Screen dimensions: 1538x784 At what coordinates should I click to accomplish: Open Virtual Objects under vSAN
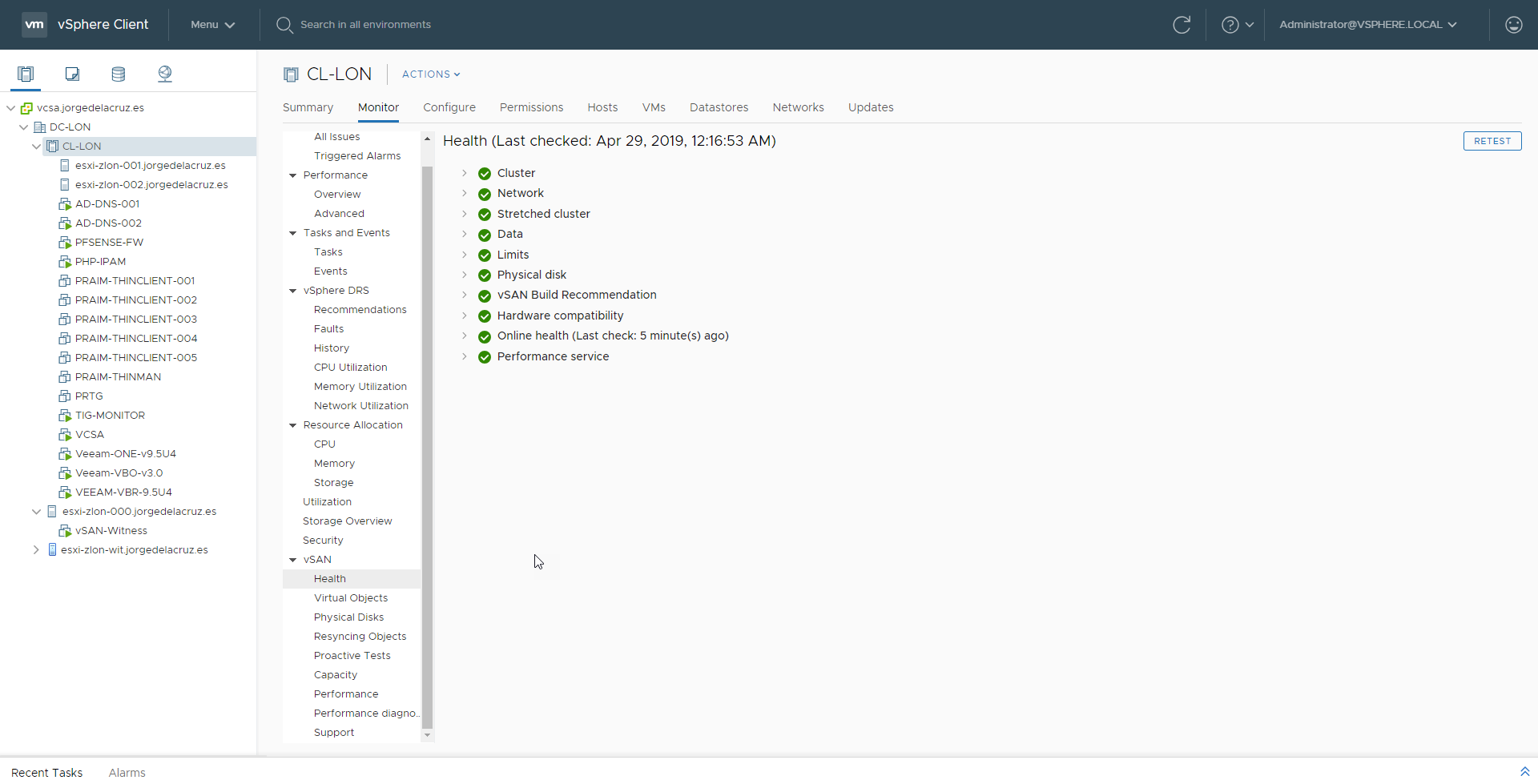(351, 598)
